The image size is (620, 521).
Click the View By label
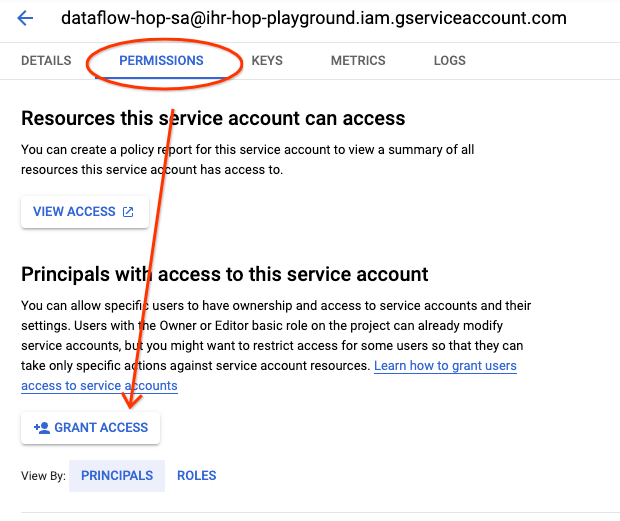42,476
